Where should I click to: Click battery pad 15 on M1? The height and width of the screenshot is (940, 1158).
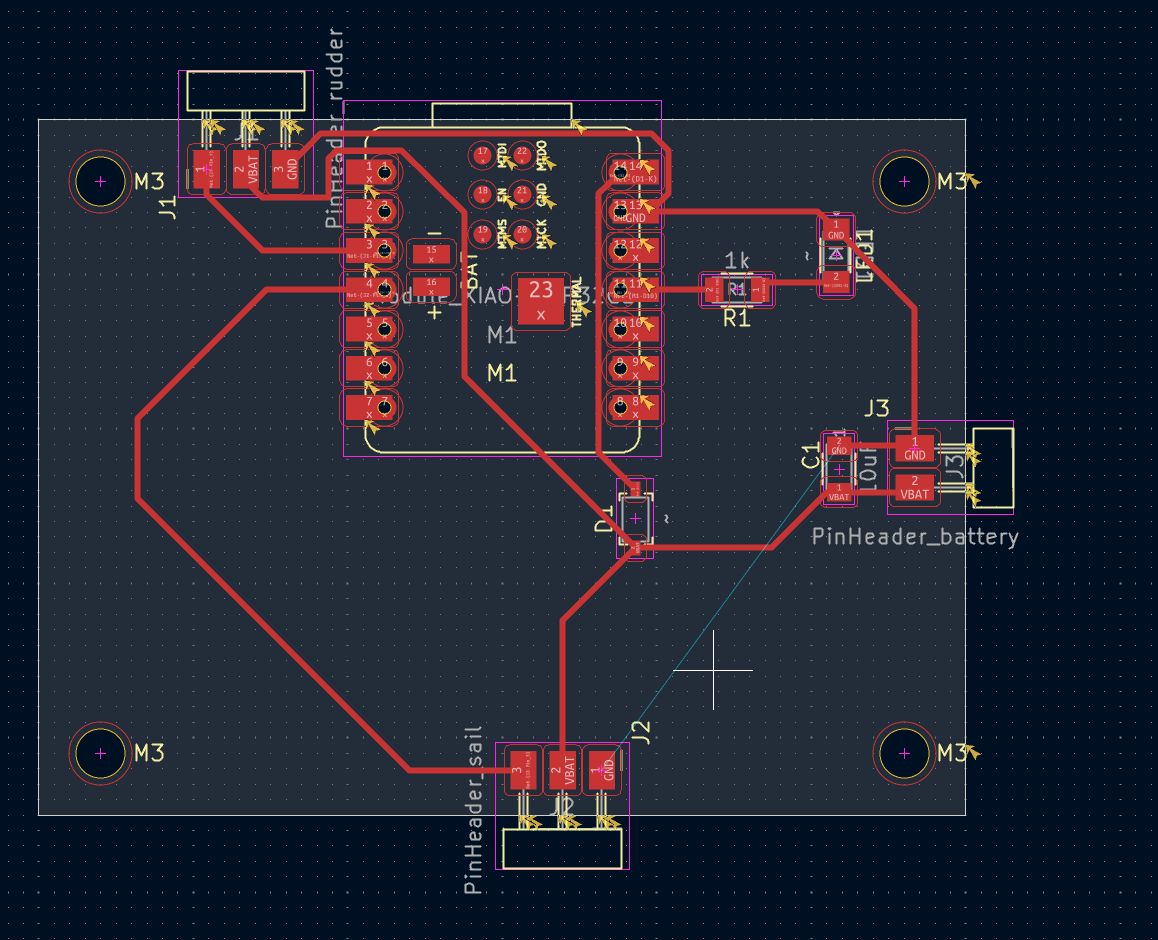[x=431, y=254]
